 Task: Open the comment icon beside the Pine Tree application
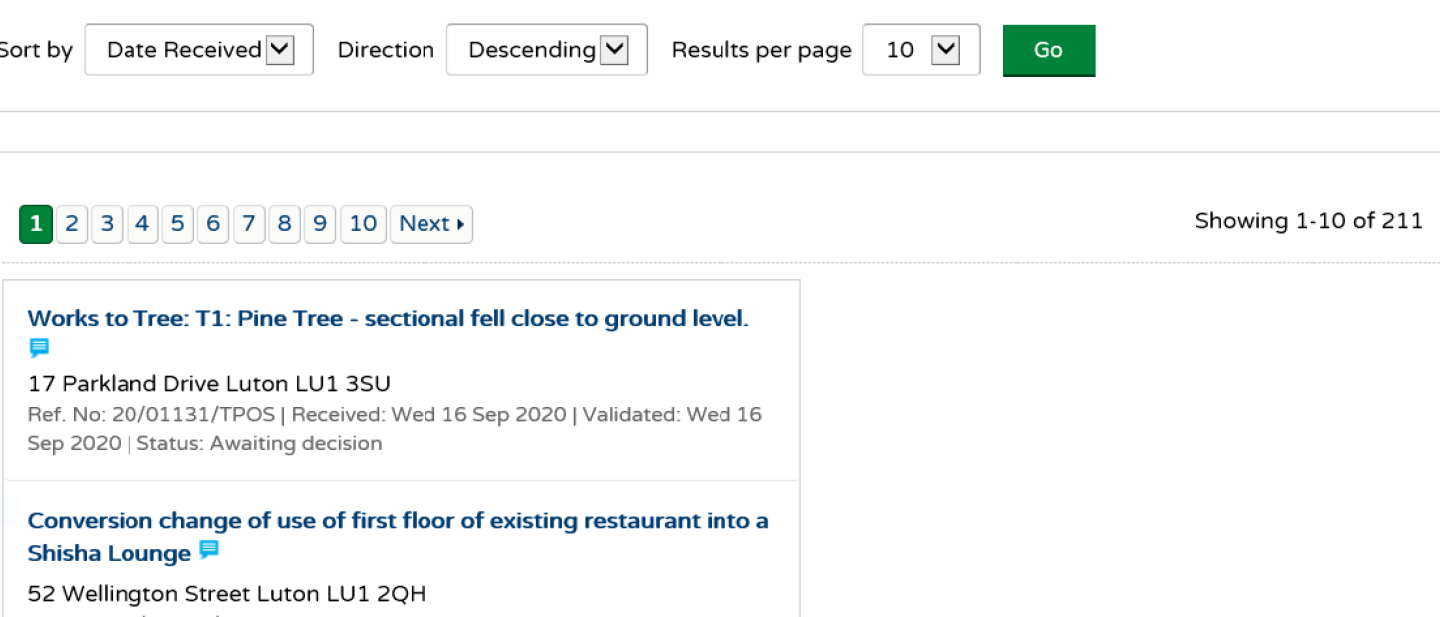pos(39,347)
